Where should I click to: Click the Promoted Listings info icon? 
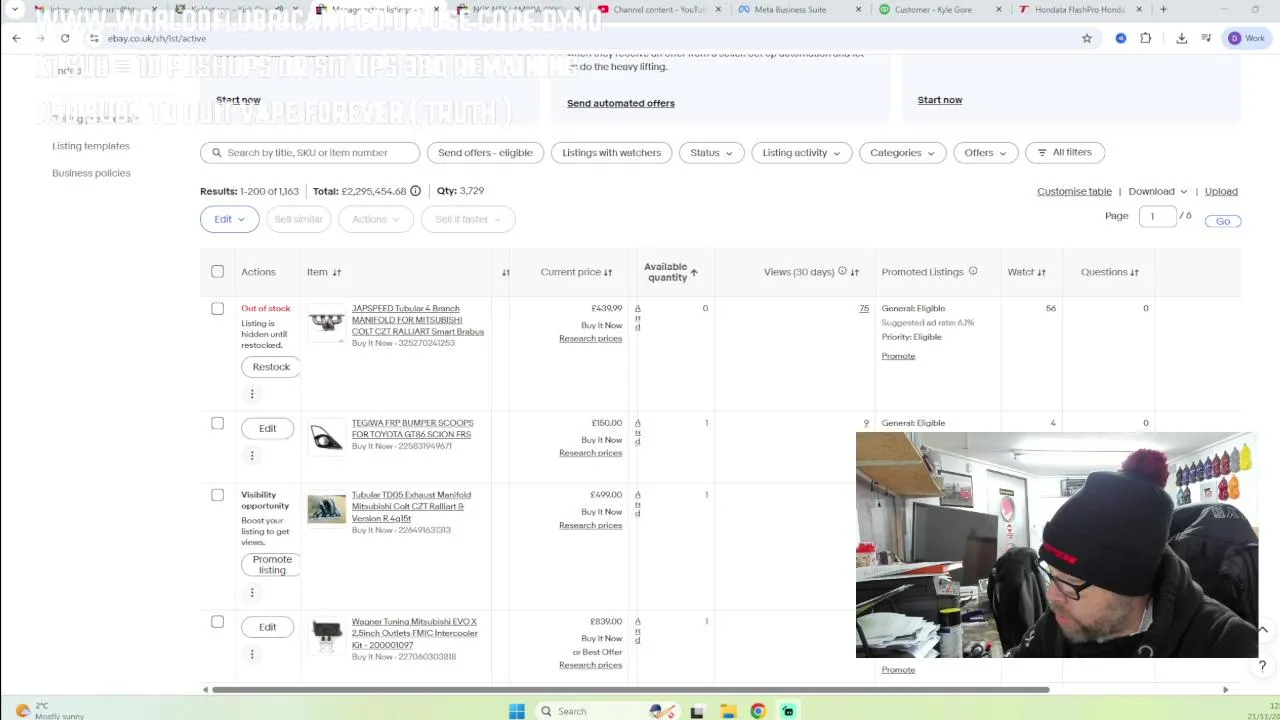(973, 272)
